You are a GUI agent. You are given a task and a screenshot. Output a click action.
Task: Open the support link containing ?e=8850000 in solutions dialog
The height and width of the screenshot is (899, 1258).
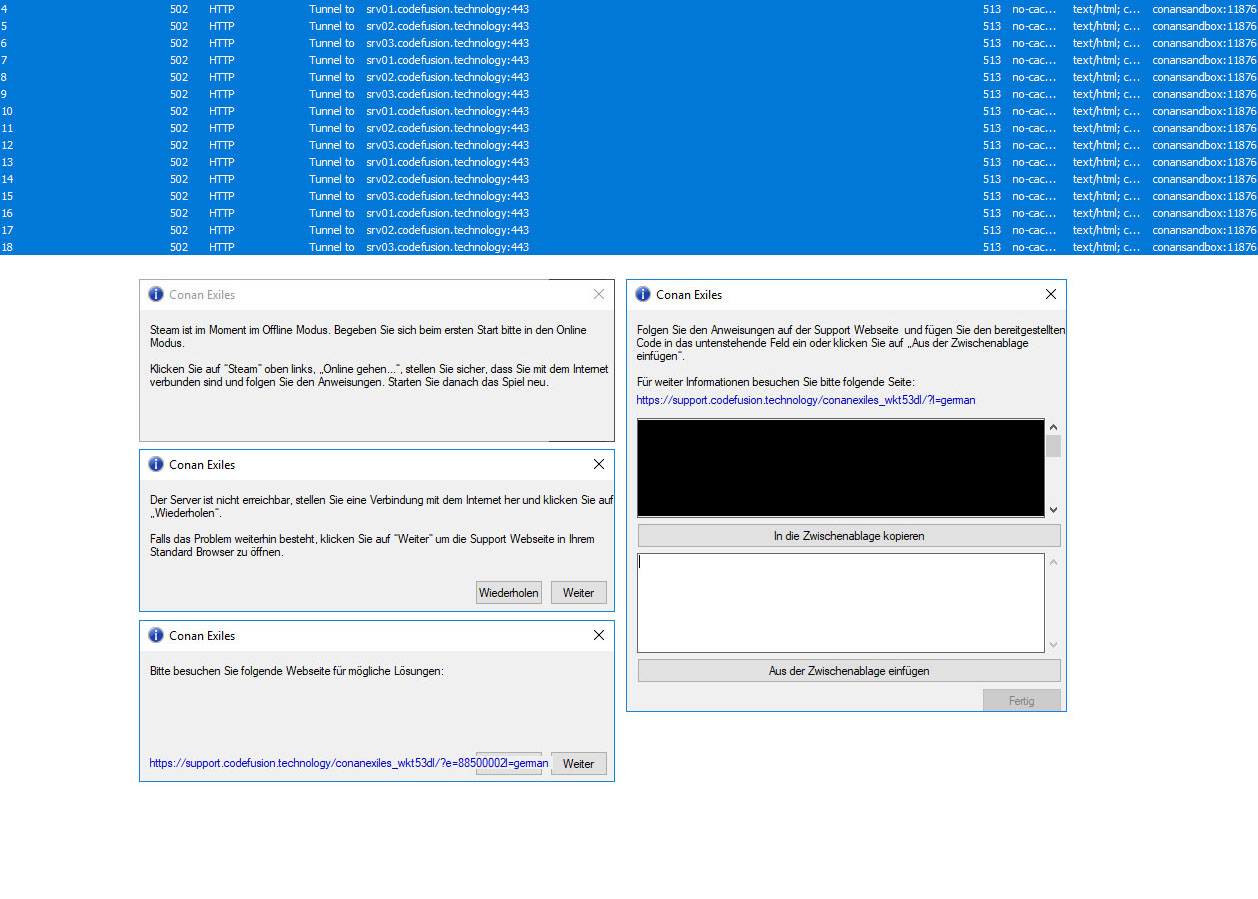(x=349, y=763)
